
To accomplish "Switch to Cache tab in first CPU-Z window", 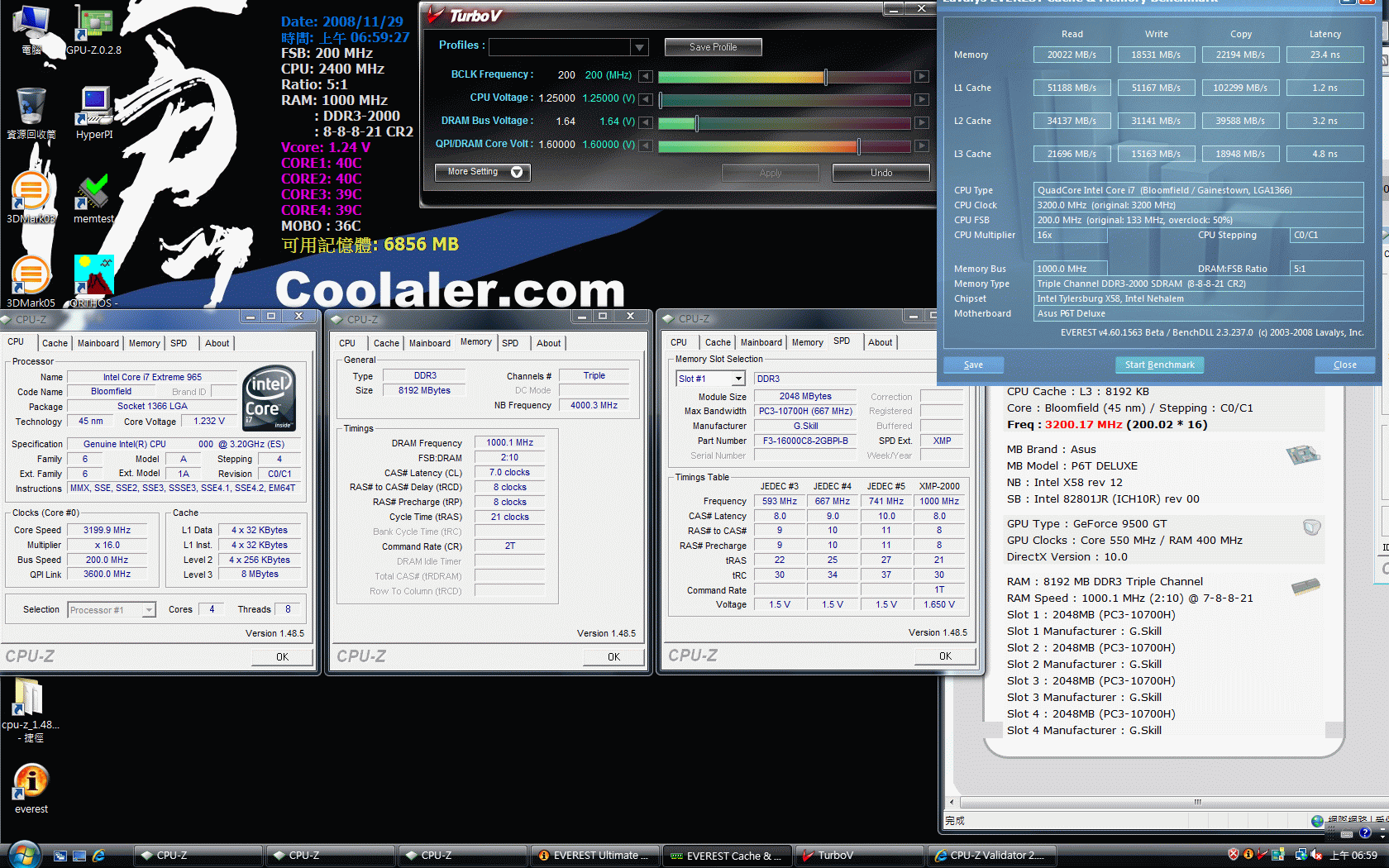I will tap(55, 343).
